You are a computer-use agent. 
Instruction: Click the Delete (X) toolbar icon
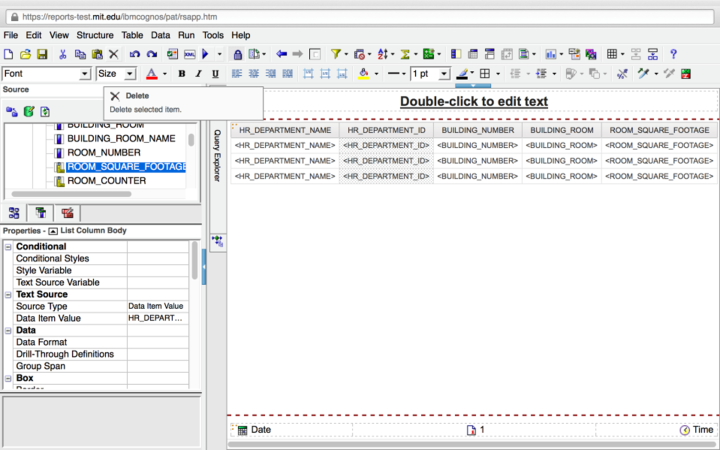tap(113, 54)
